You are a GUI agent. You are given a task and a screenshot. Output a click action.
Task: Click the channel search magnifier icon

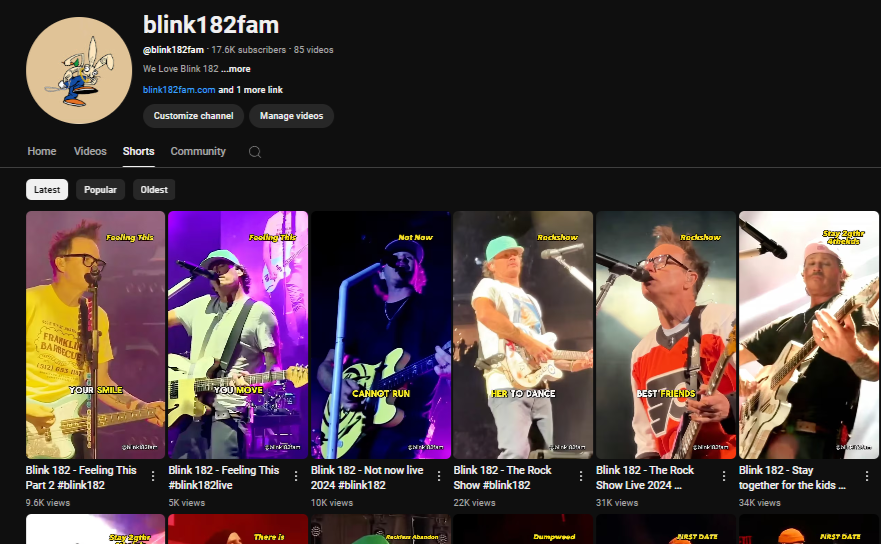point(255,152)
